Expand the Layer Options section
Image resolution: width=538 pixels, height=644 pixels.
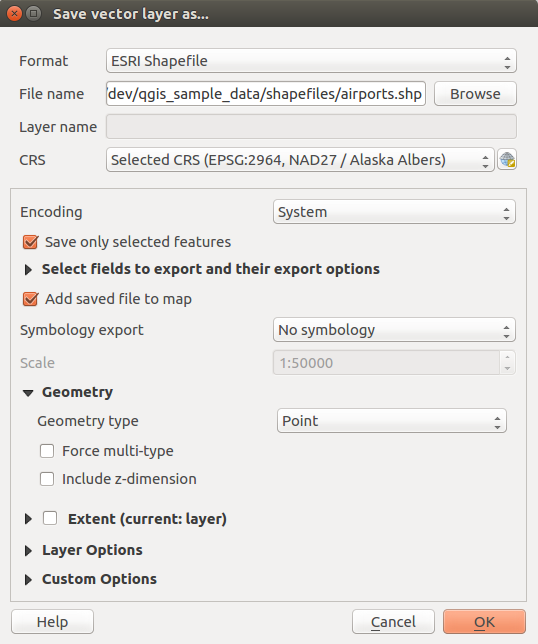point(28,550)
